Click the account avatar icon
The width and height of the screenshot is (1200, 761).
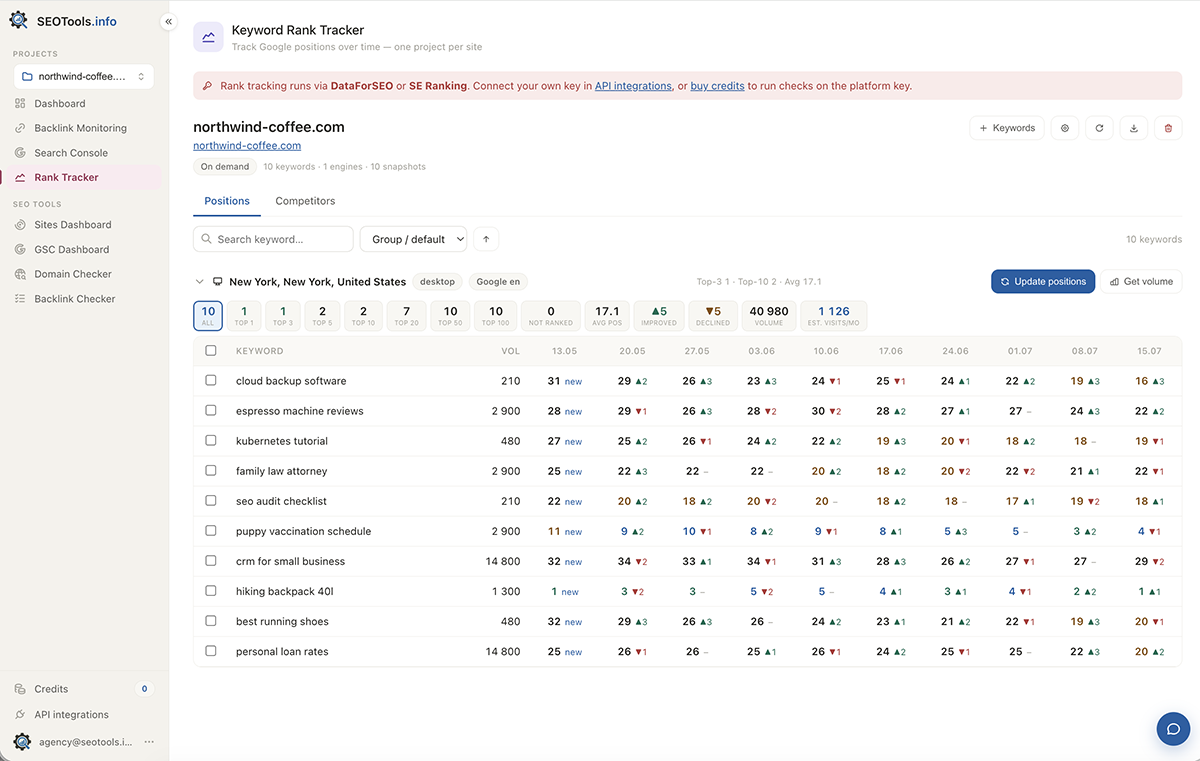[22, 741]
